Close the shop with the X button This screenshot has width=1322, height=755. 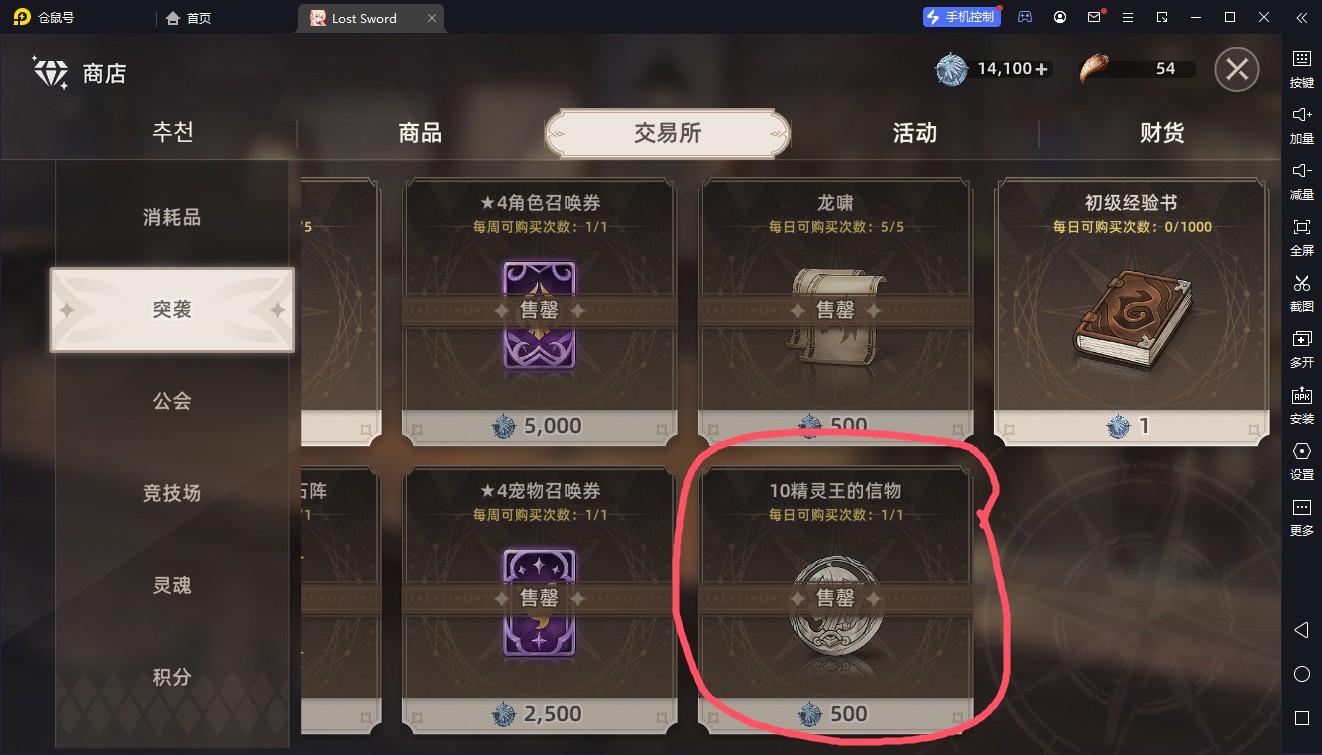1237,70
